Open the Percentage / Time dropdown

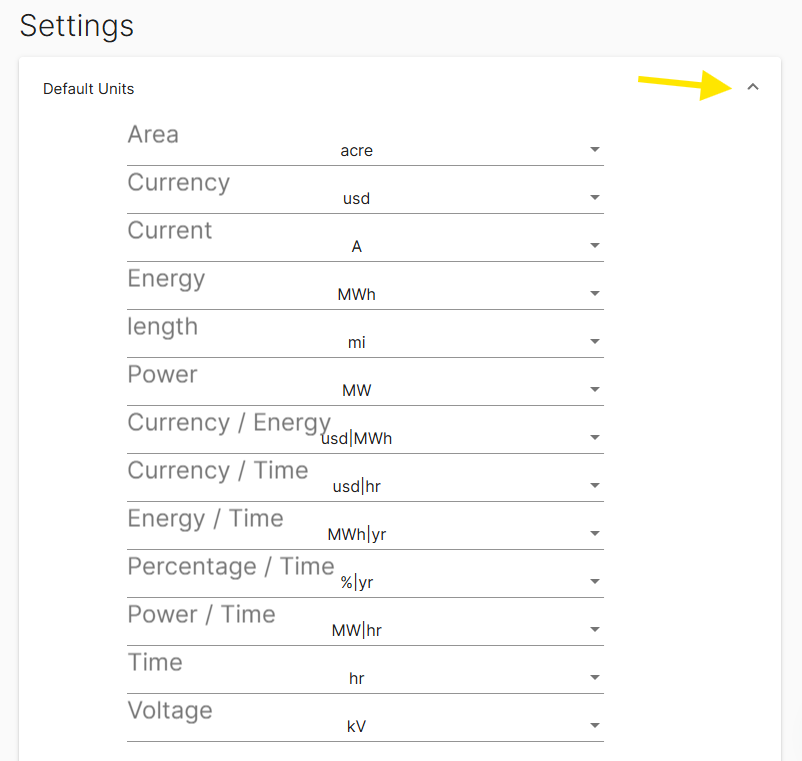pos(594,581)
